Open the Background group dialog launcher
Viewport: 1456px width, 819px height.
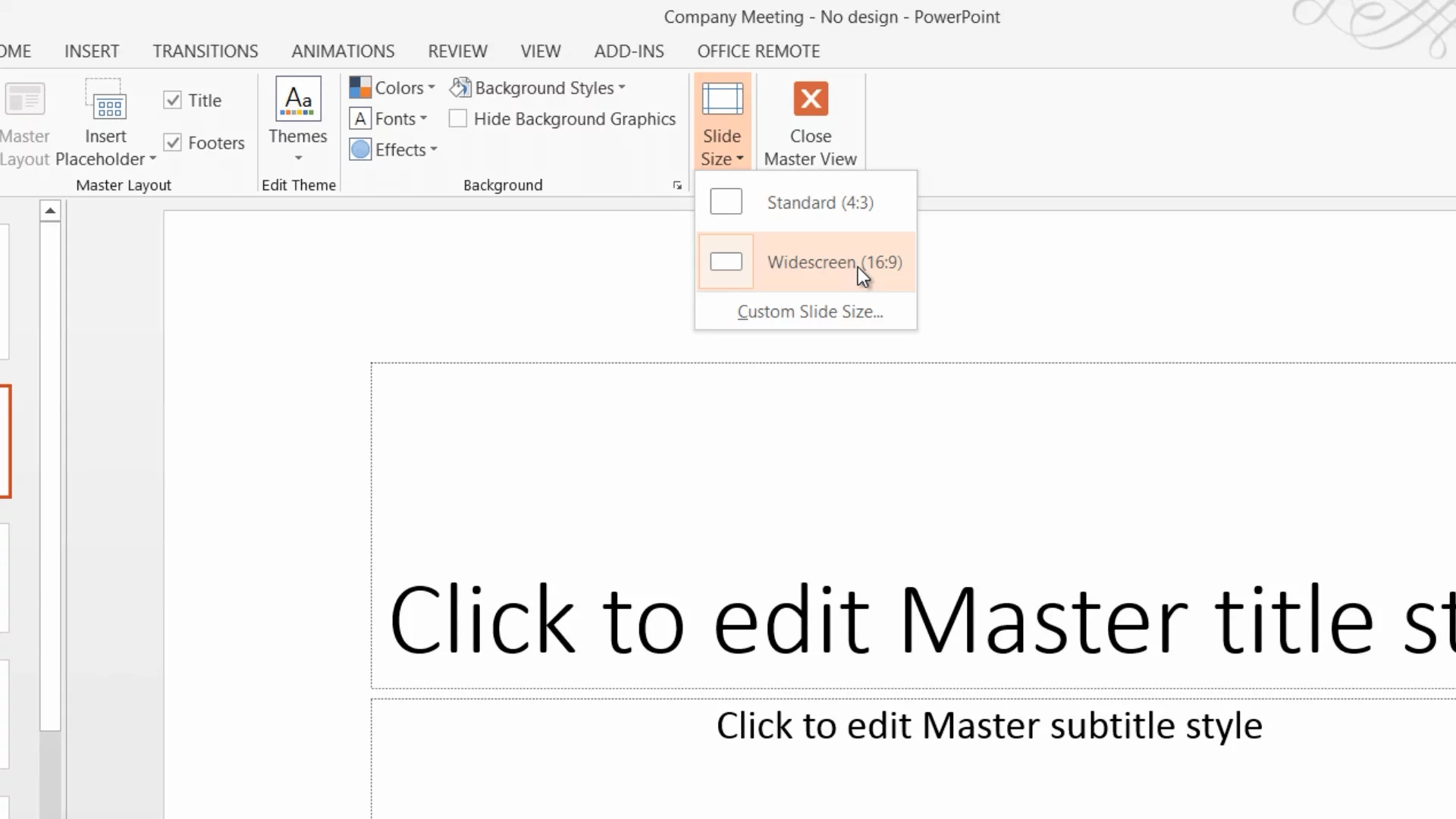677,186
